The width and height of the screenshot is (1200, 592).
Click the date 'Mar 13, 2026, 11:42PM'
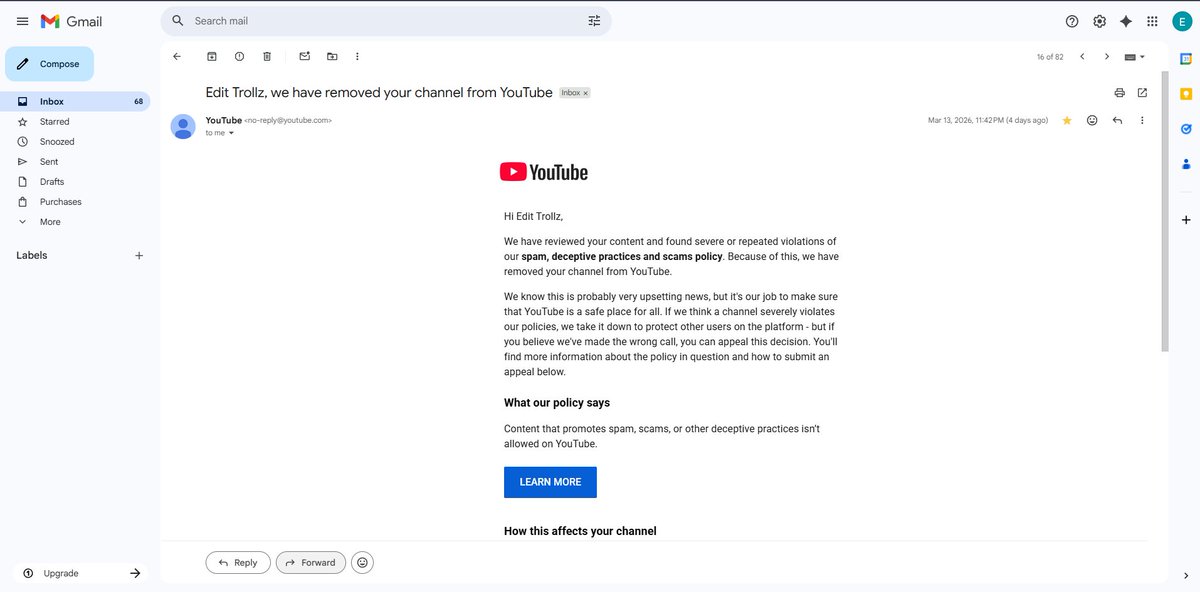(969, 120)
